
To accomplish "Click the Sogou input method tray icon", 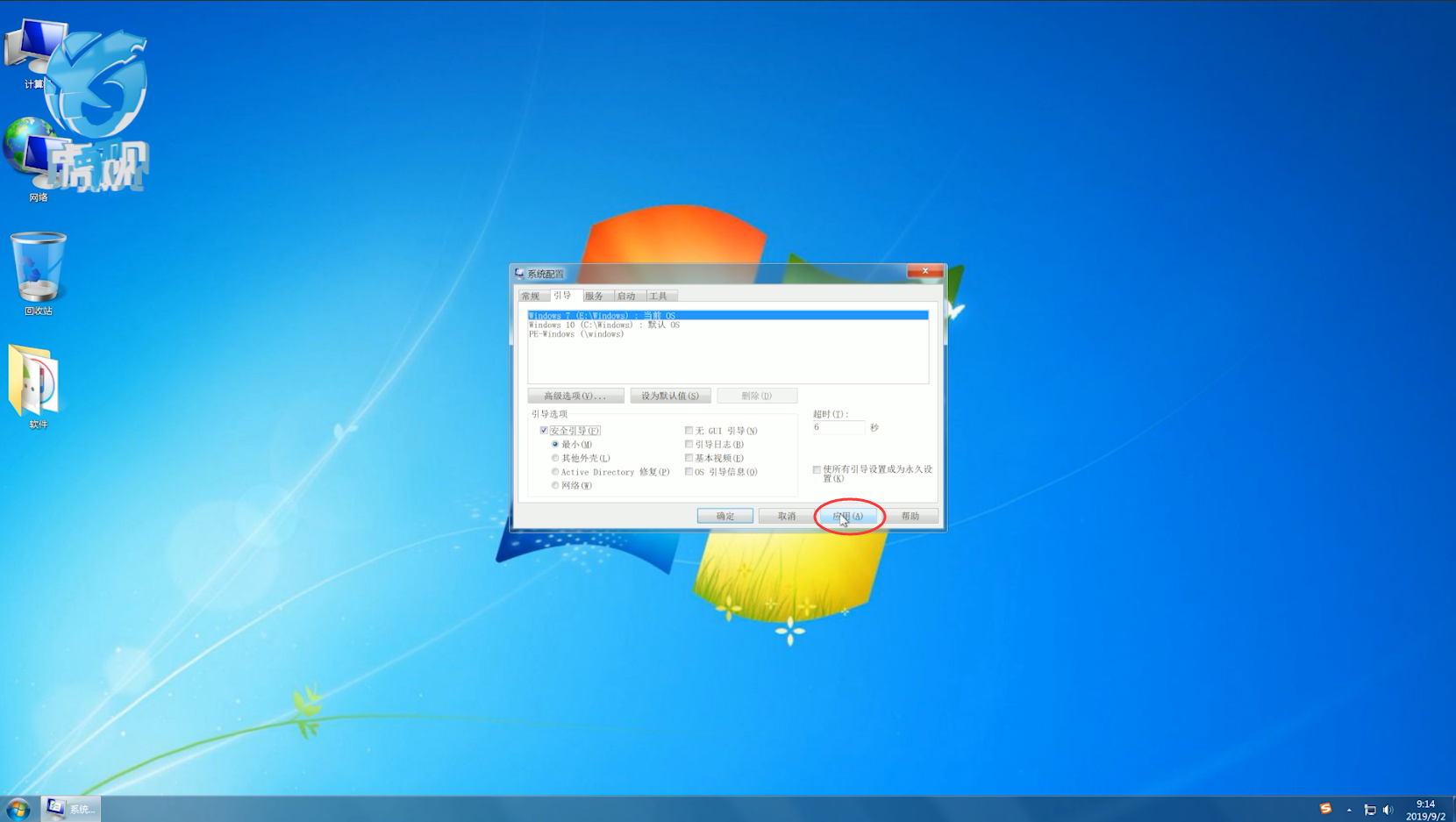I will point(1325,809).
